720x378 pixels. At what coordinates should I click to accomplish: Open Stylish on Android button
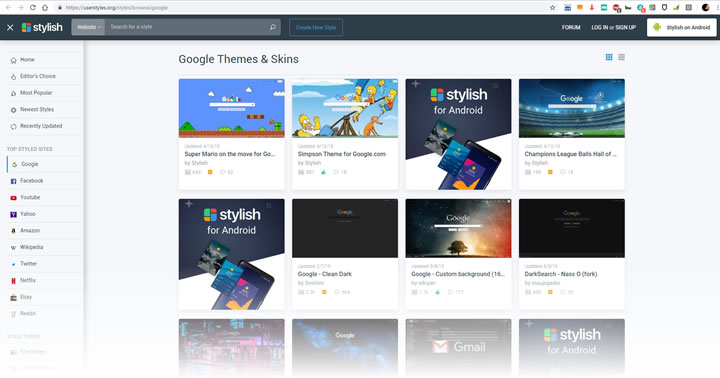tap(681, 28)
